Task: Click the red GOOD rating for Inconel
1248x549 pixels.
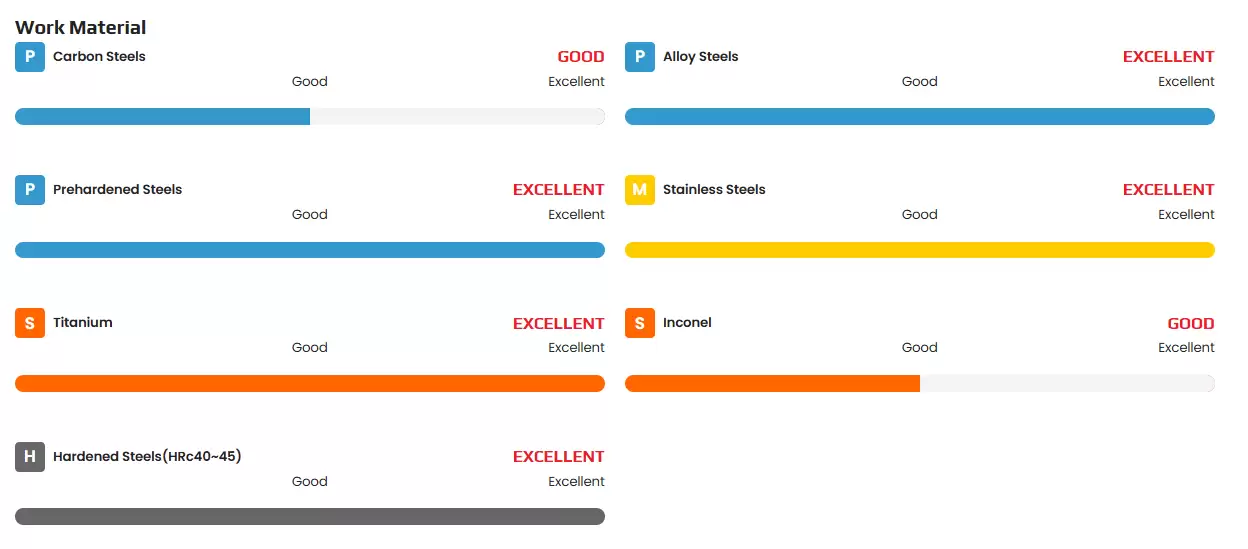Action: (x=1190, y=324)
